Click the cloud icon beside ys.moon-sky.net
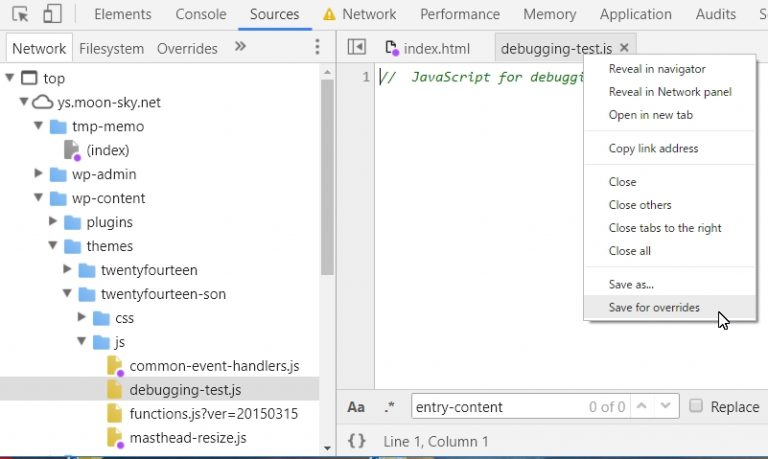 tap(43, 102)
